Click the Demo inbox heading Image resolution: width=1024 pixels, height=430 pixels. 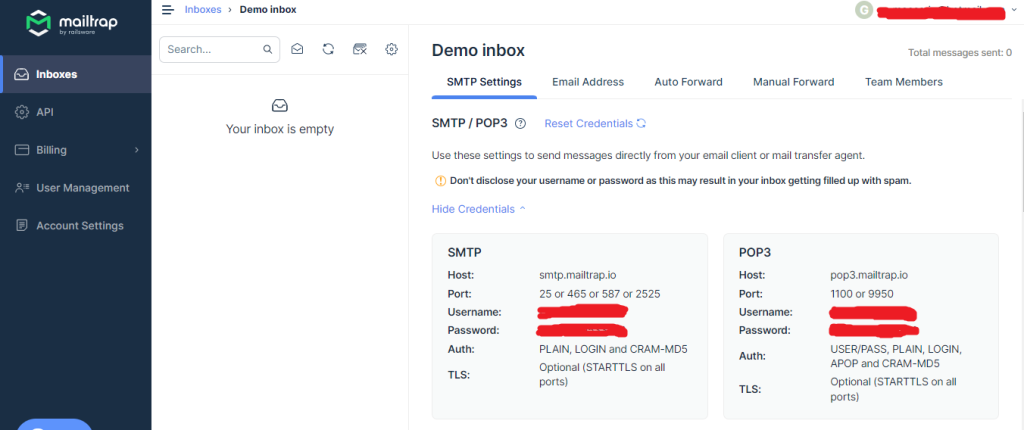[x=478, y=51]
